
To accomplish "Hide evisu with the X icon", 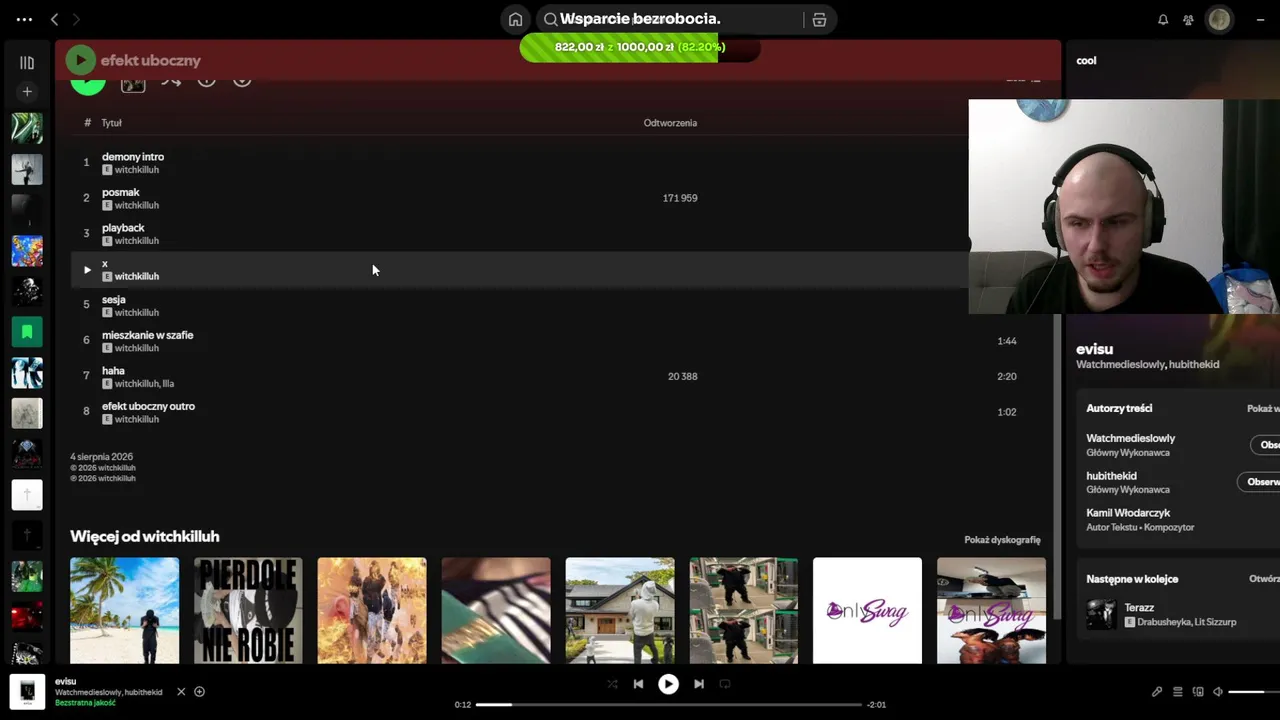I will click(x=181, y=691).
